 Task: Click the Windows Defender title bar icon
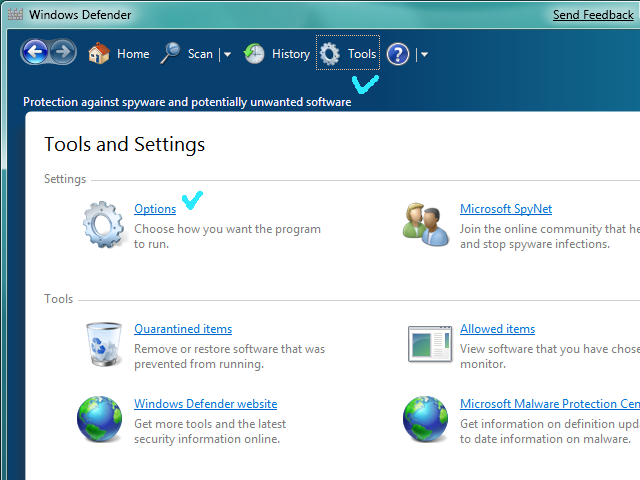point(15,14)
